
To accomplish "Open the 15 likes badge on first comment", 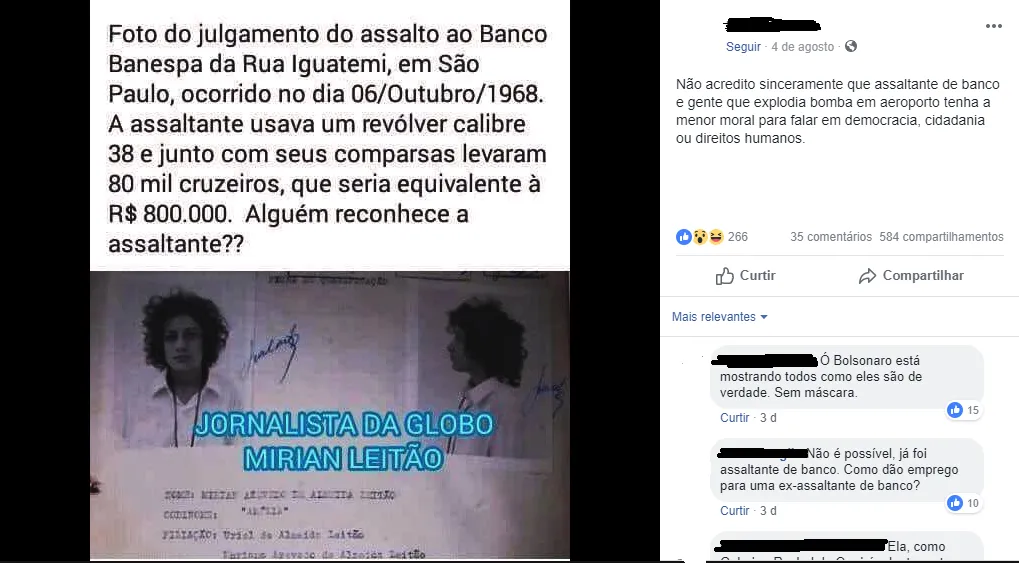I will (x=964, y=410).
